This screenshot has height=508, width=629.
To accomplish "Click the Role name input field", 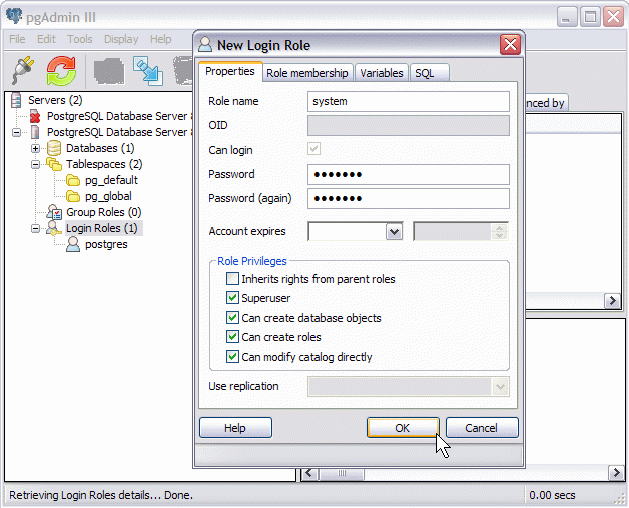I will (408, 102).
